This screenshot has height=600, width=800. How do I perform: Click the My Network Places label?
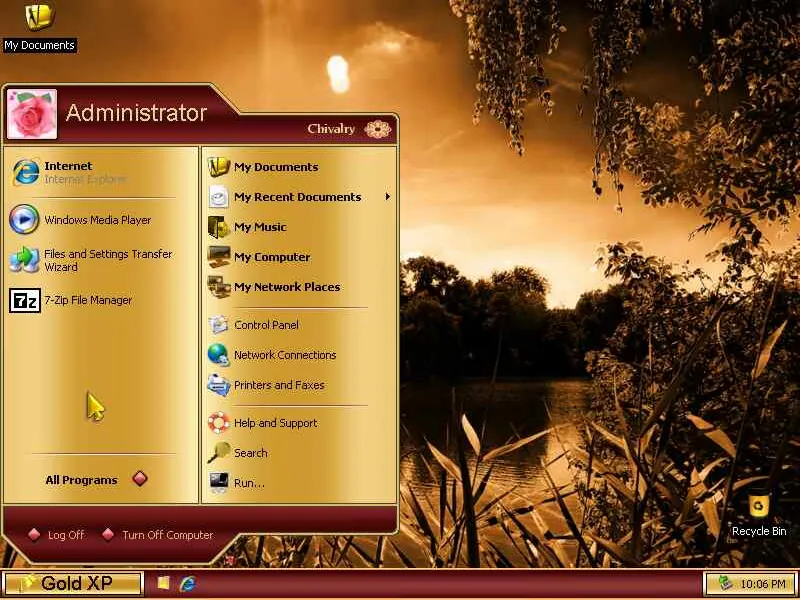[x=287, y=287]
